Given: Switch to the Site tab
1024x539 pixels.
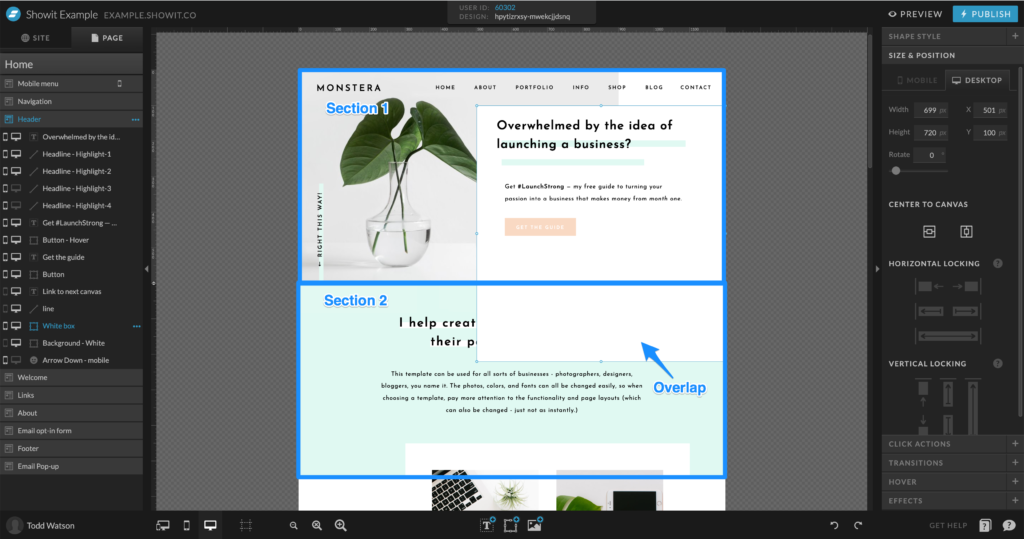Looking at the screenshot, I should 36,38.
